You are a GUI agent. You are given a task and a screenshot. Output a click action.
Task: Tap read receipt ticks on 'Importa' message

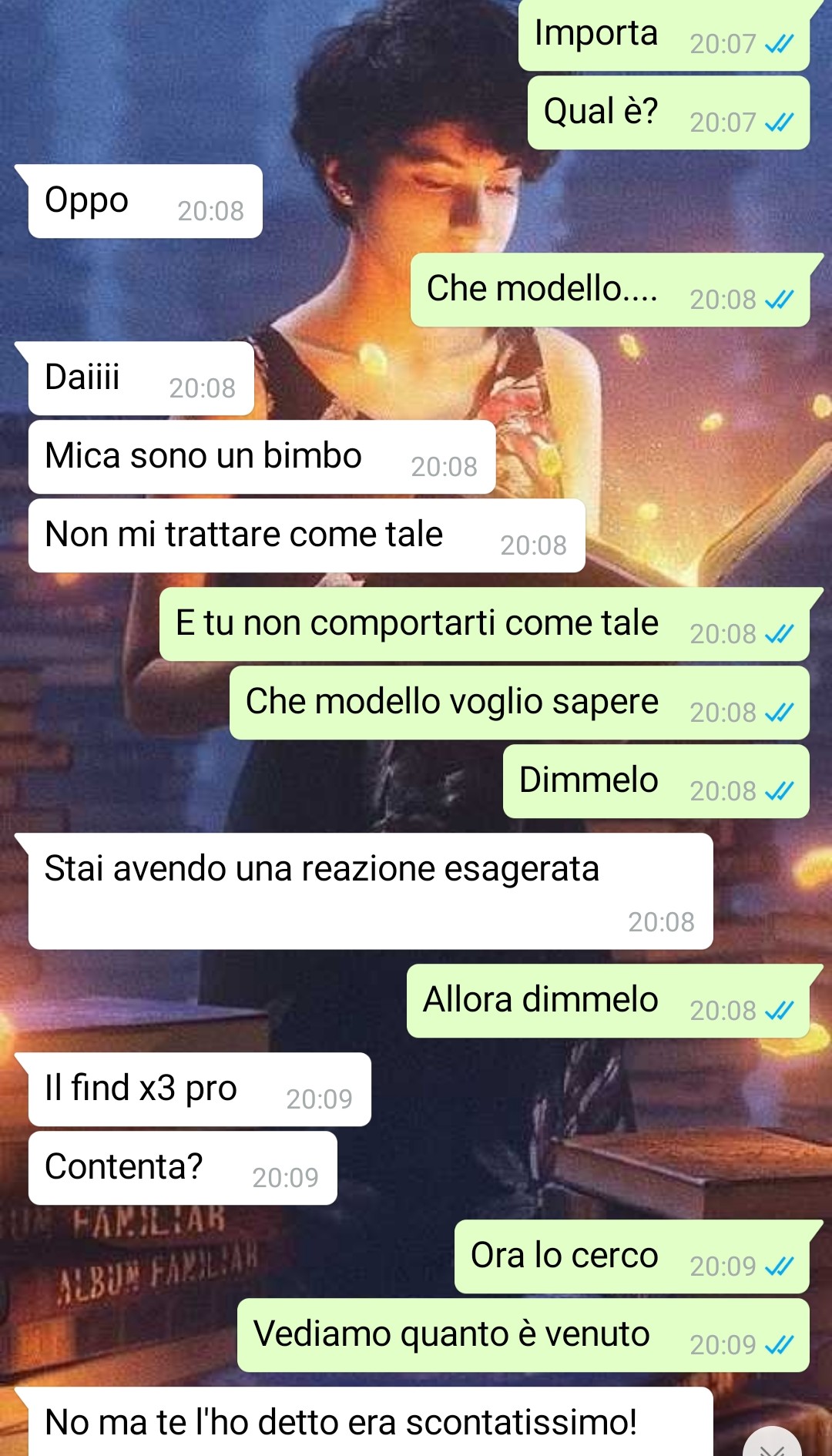(x=779, y=45)
